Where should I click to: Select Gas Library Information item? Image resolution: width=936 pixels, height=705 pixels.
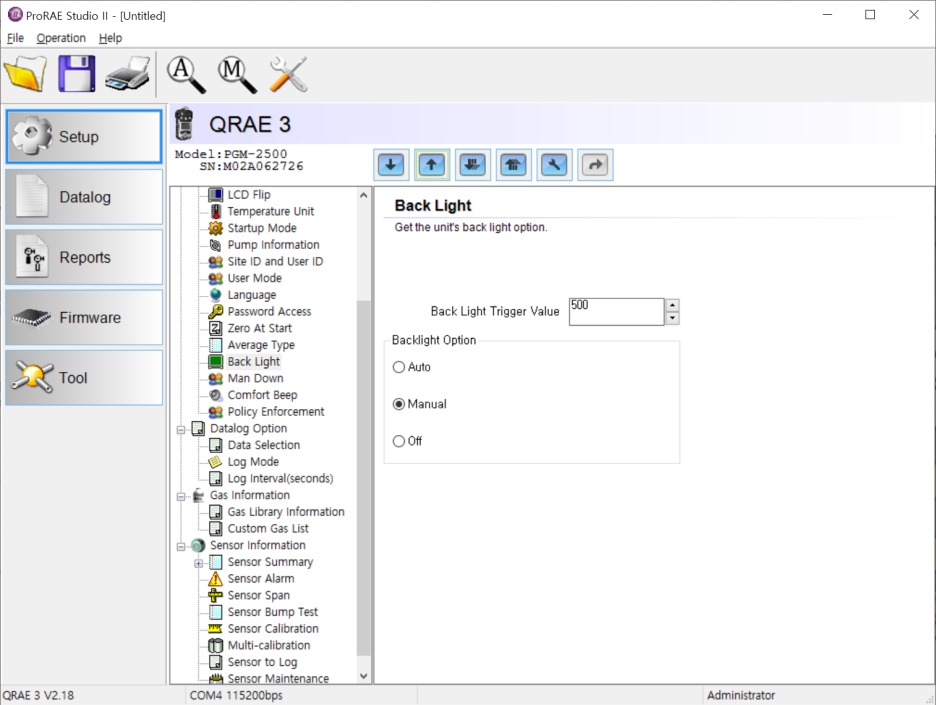point(286,512)
